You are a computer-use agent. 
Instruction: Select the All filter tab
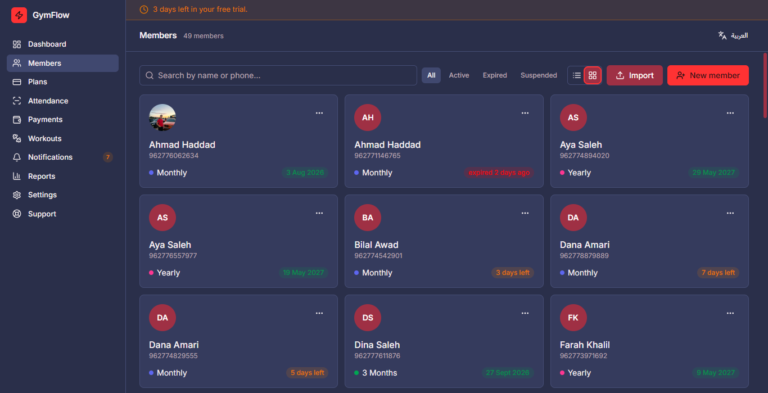(431, 75)
